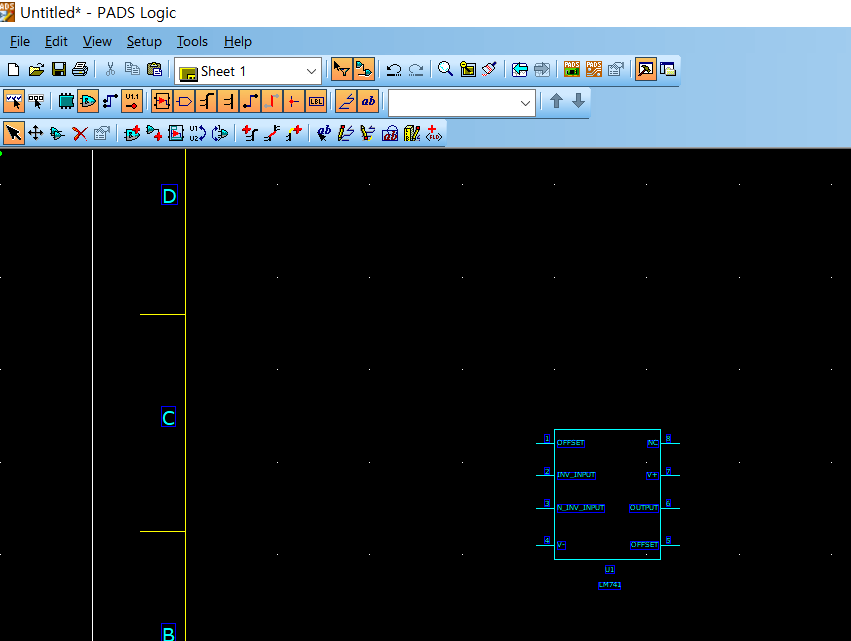The height and width of the screenshot is (641, 851).
Task: Click the Add Bus tool
Action: (x=272, y=133)
